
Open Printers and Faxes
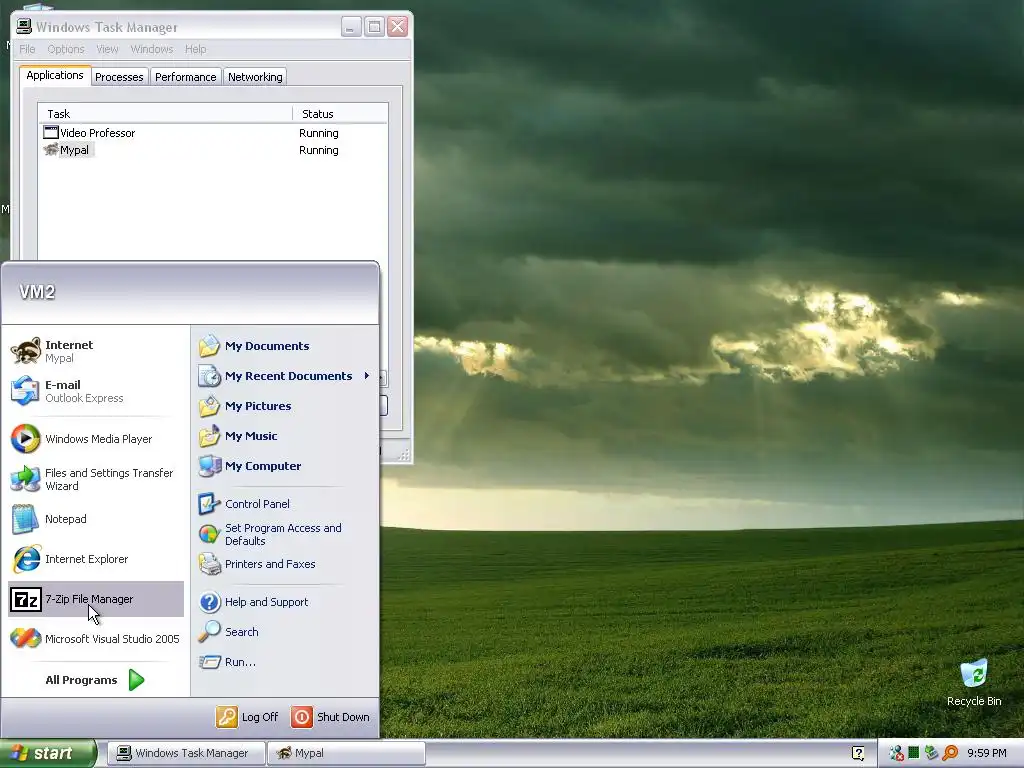(285, 564)
